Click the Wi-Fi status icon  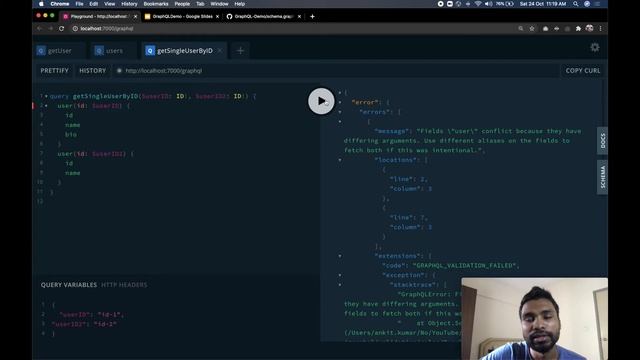click(x=478, y=4)
